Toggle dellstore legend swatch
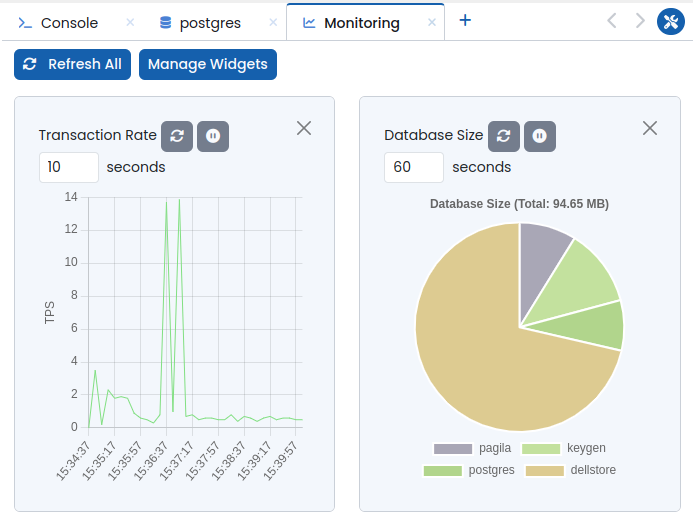Viewport: 693px width, 528px height. click(544, 471)
